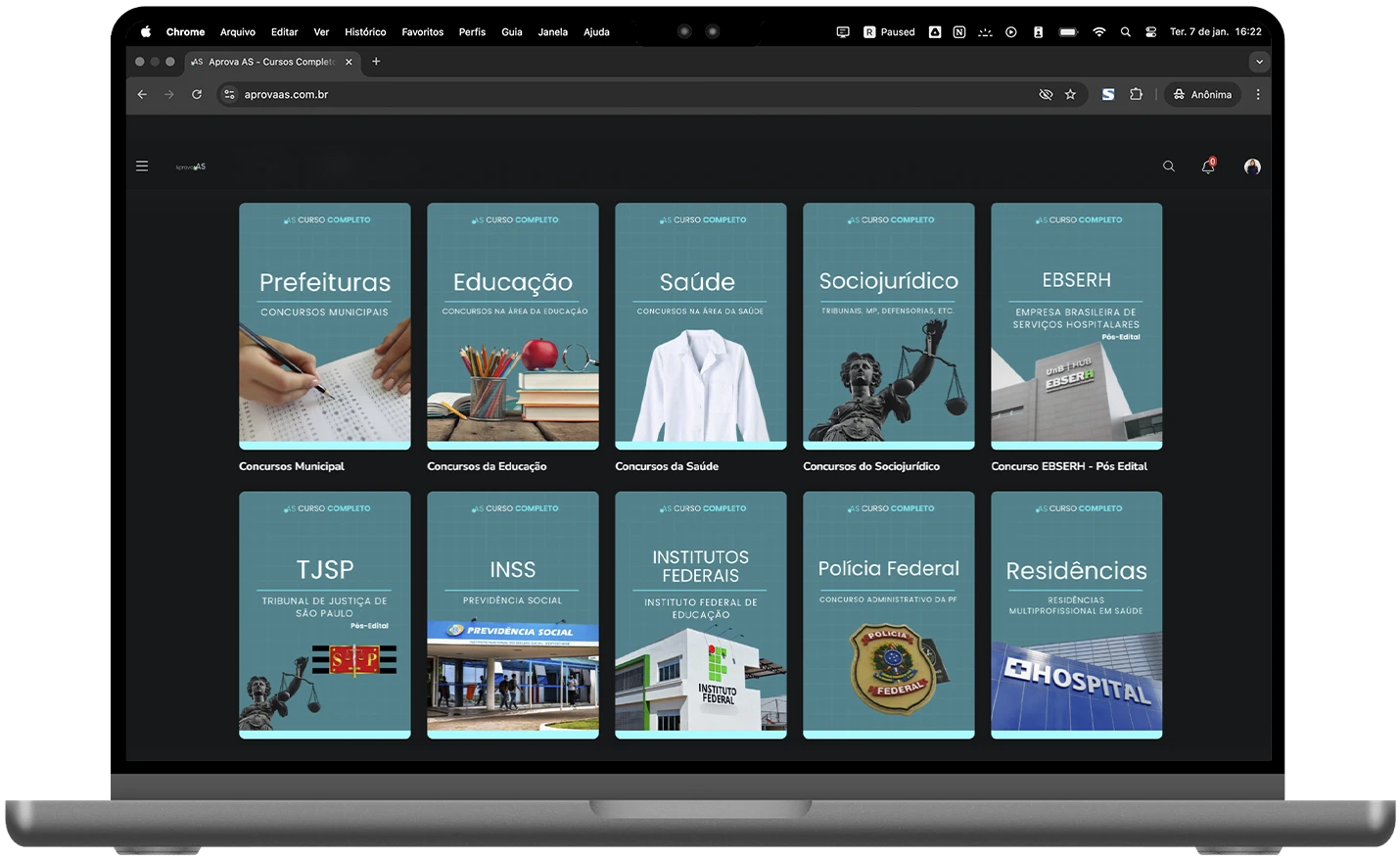Open the blue S extension
This screenshot has width=1400, height=860.
click(1108, 95)
